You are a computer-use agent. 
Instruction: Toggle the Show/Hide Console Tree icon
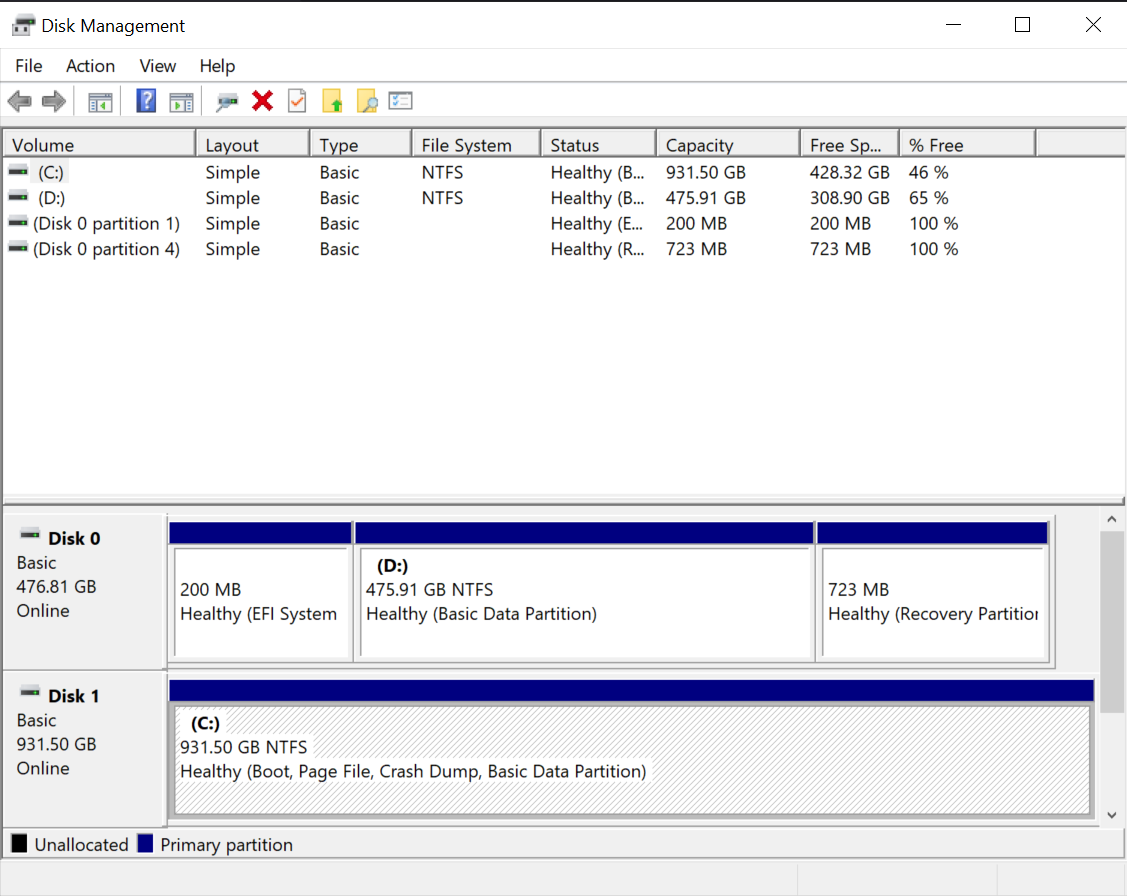(x=101, y=102)
